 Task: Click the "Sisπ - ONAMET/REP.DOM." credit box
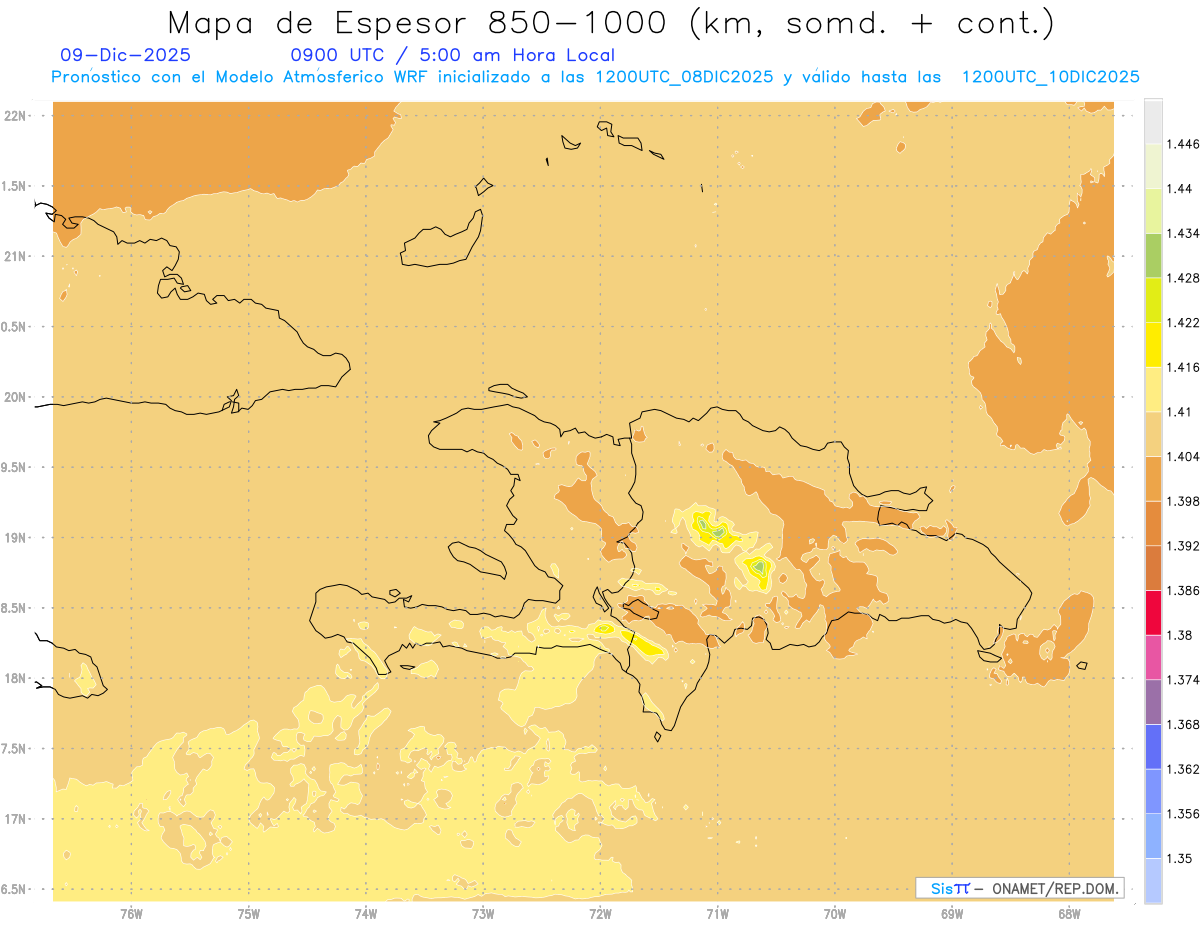pyautogui.click(x=1020, y=888)
